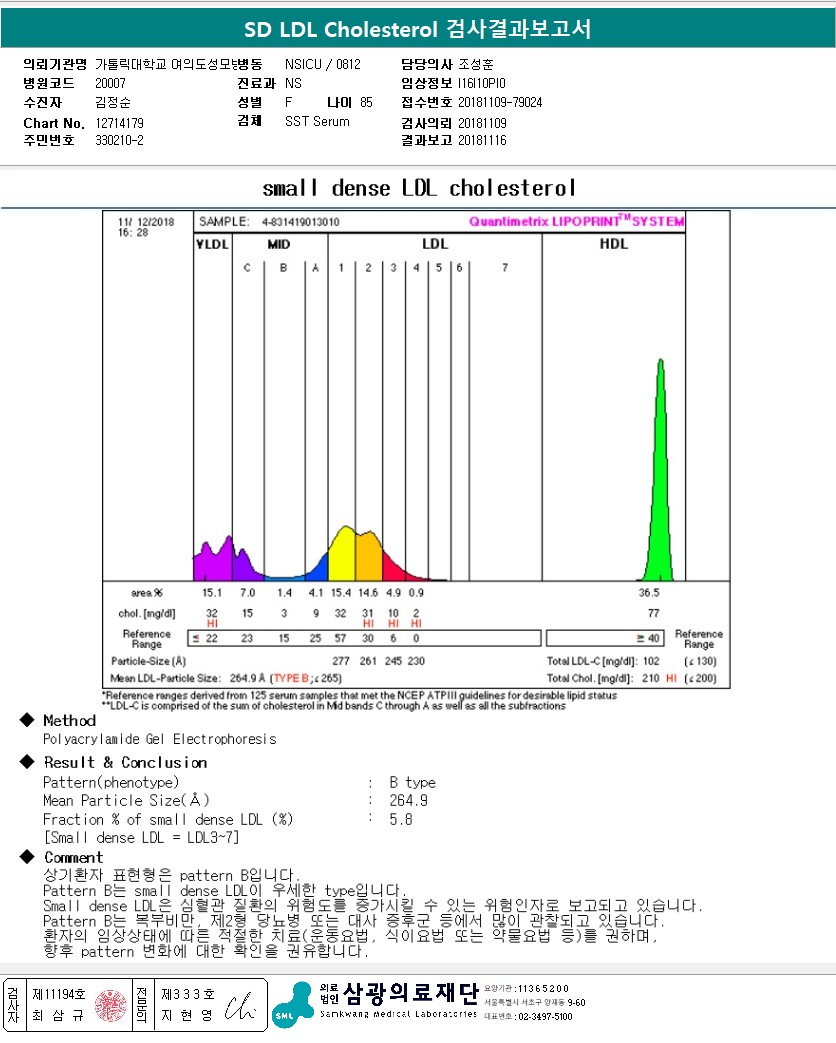Select particle size value 277

click(341, 661)
